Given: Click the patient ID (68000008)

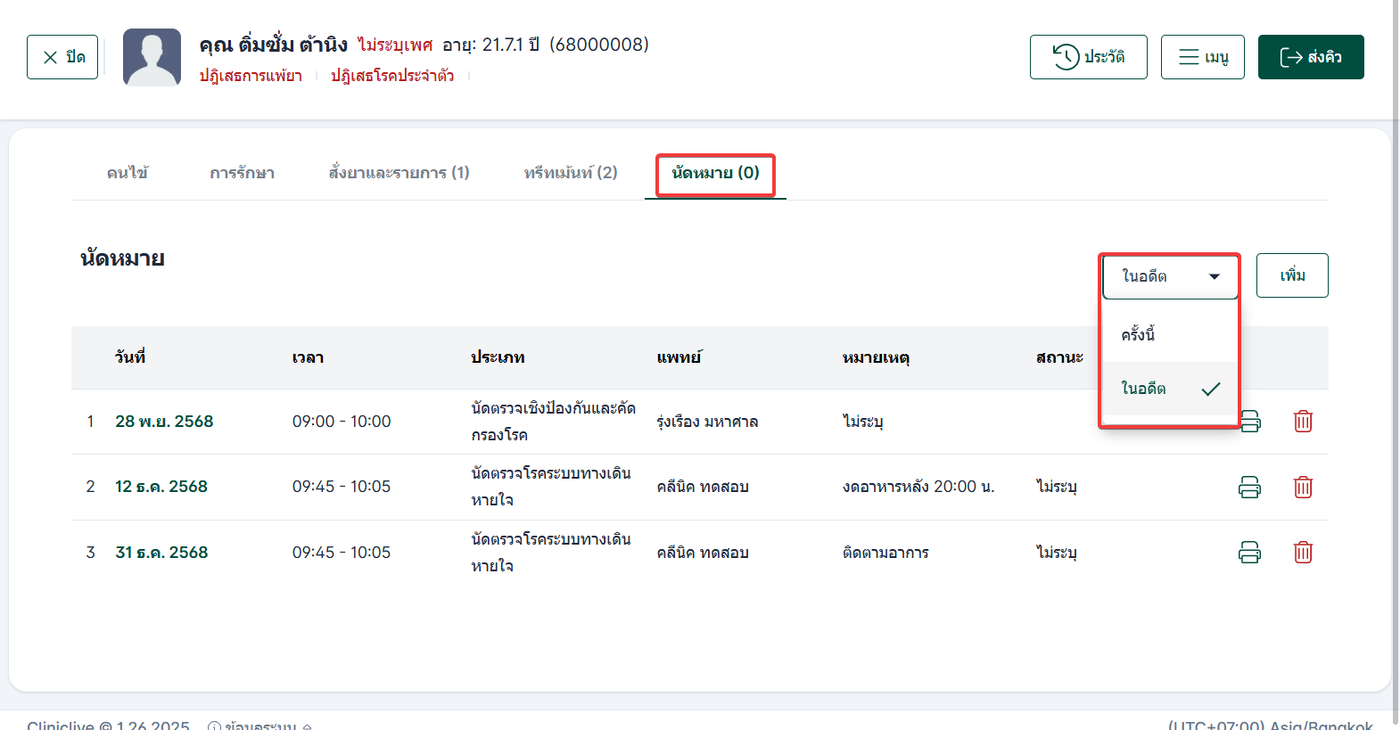Looking at the screenshot, I should point(599,45).
